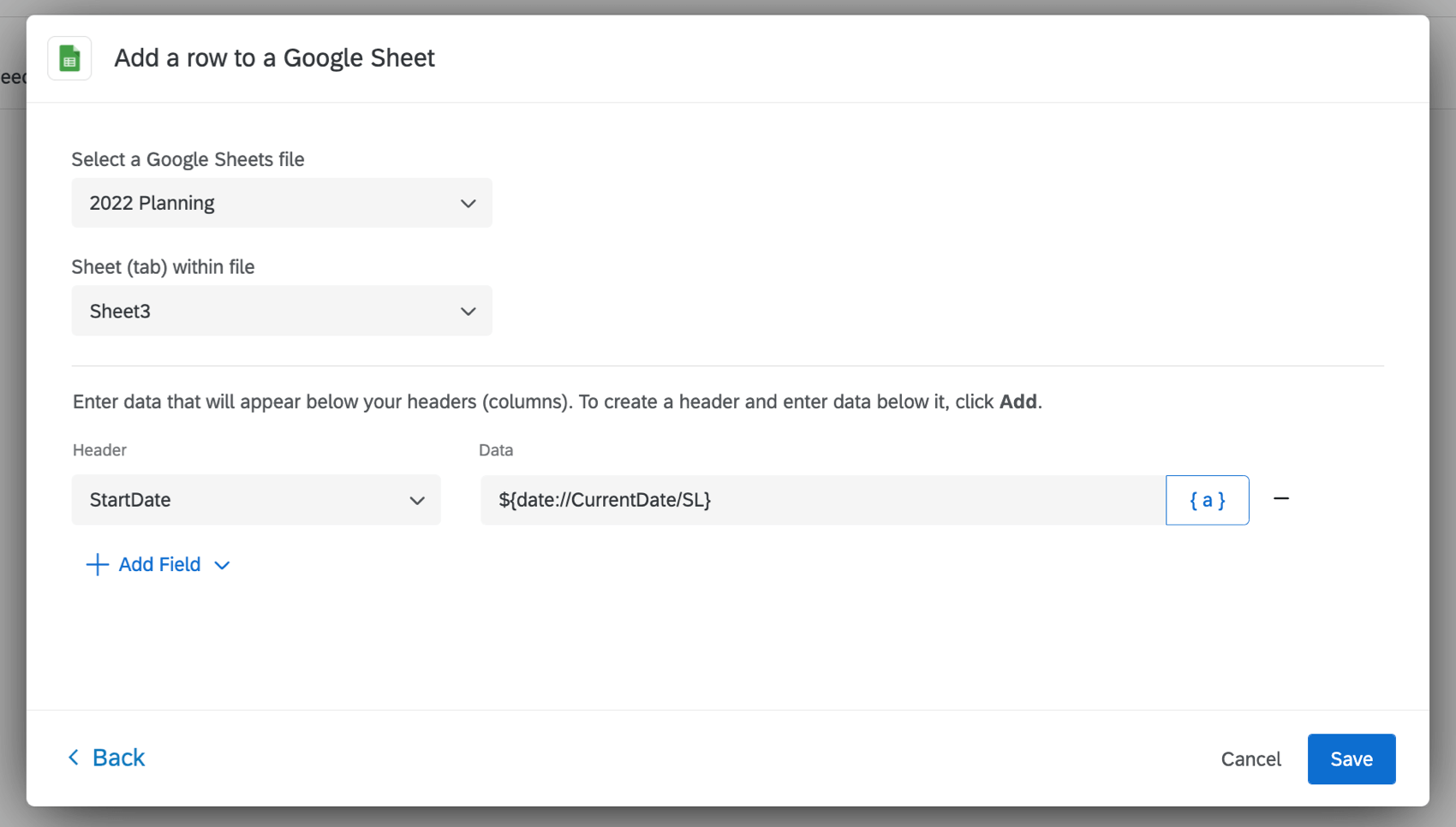Remove the StartDate row with the minus icon
This screenshot has height=827, width=1456.
(1282, 499)
